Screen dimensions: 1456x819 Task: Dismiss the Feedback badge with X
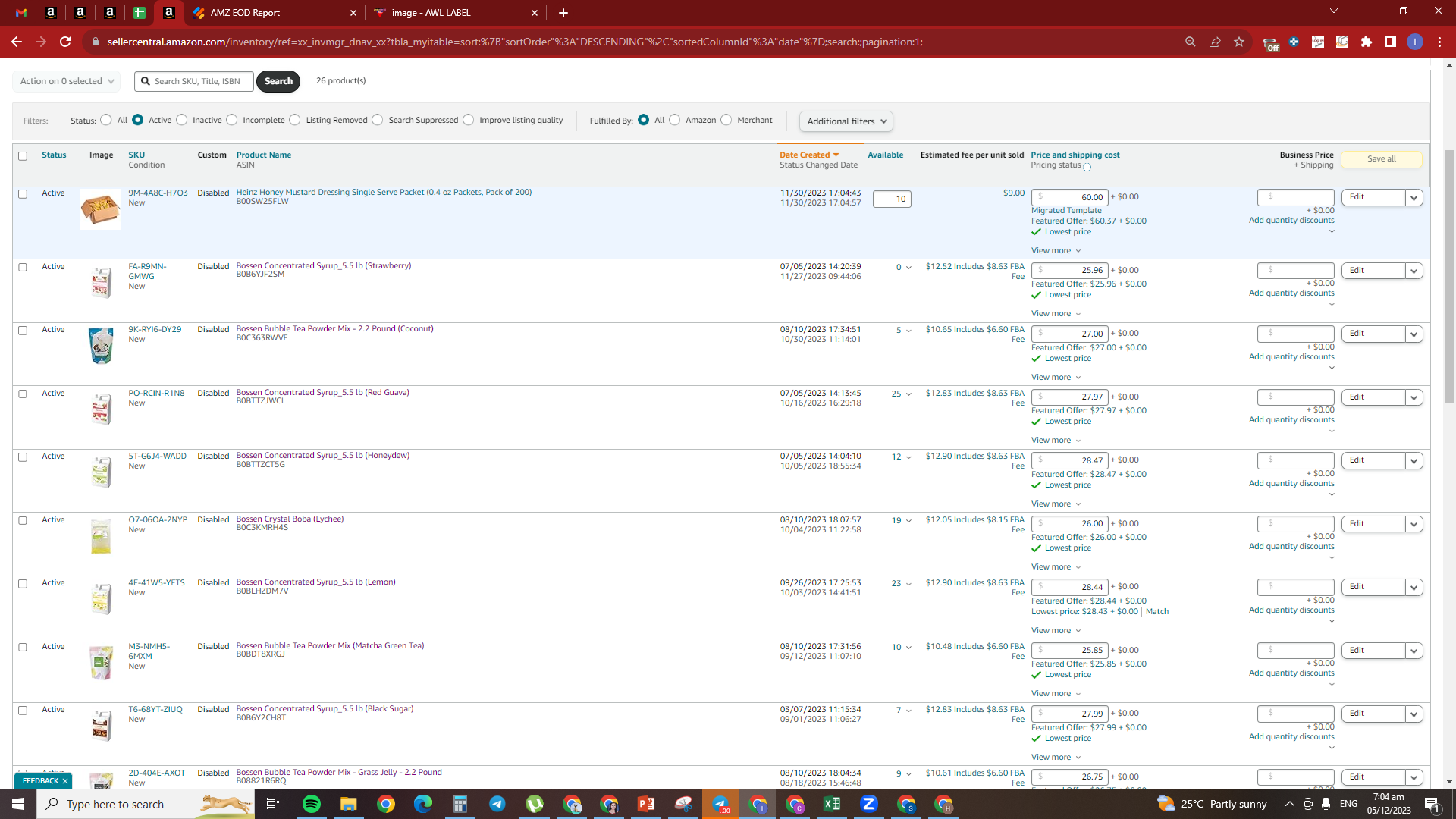(x=65, y=780)
